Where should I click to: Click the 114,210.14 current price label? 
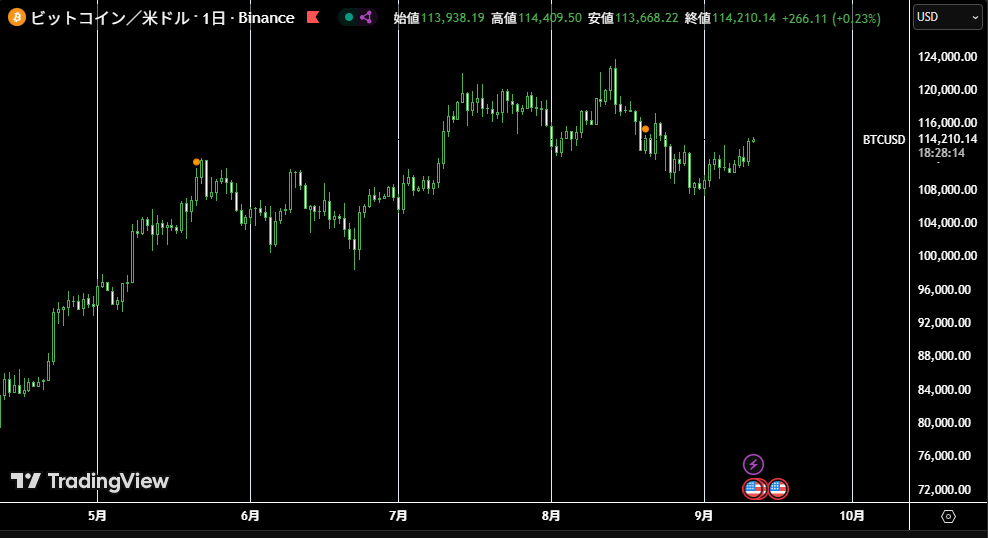tap(945, 139)
